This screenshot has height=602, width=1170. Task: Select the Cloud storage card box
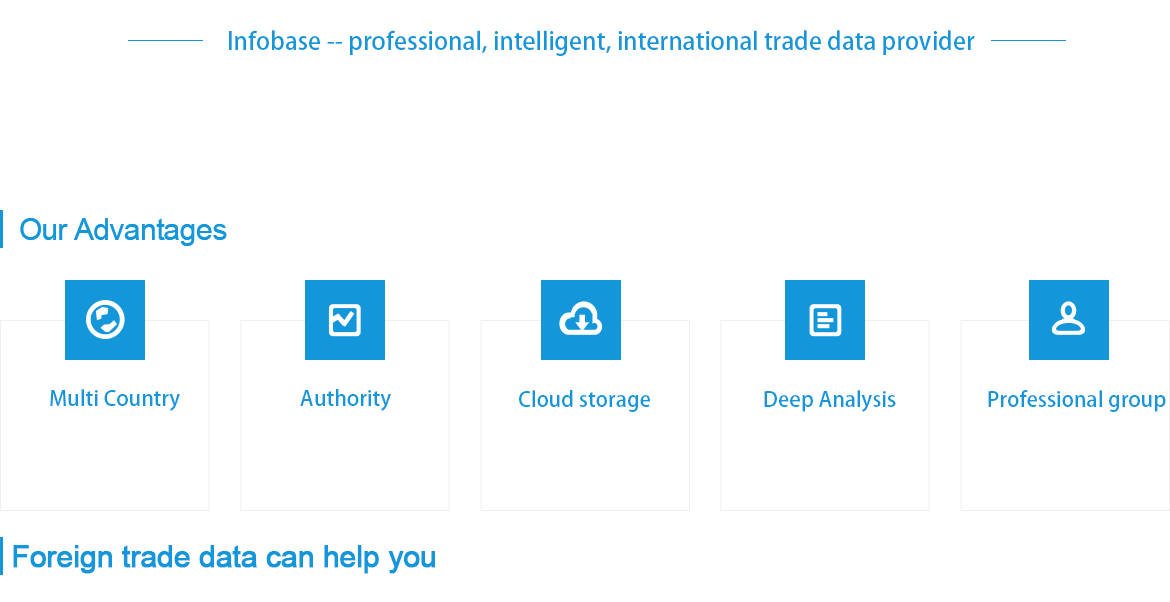click(585, 416)
